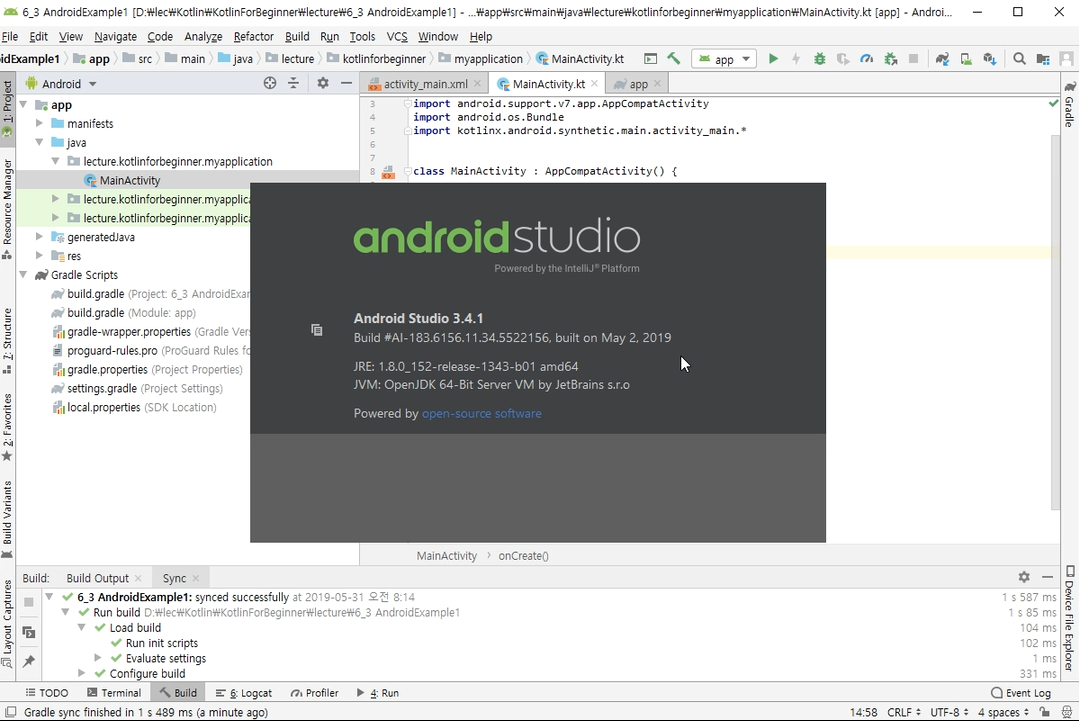Image resolution: width=1079 pixels, height=721 pixels.
Task: Expand the manifests folder
Action: [x=39, y=123]
